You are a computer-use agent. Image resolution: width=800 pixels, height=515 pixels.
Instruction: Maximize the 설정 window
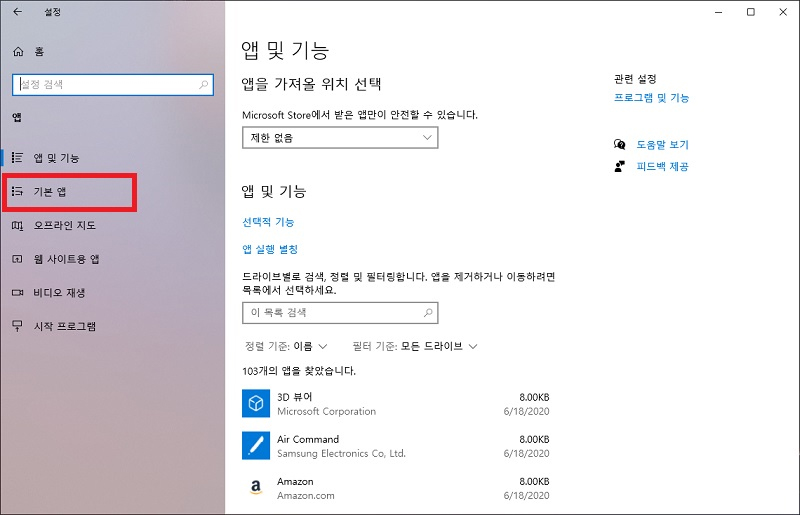tap(751, 12)
